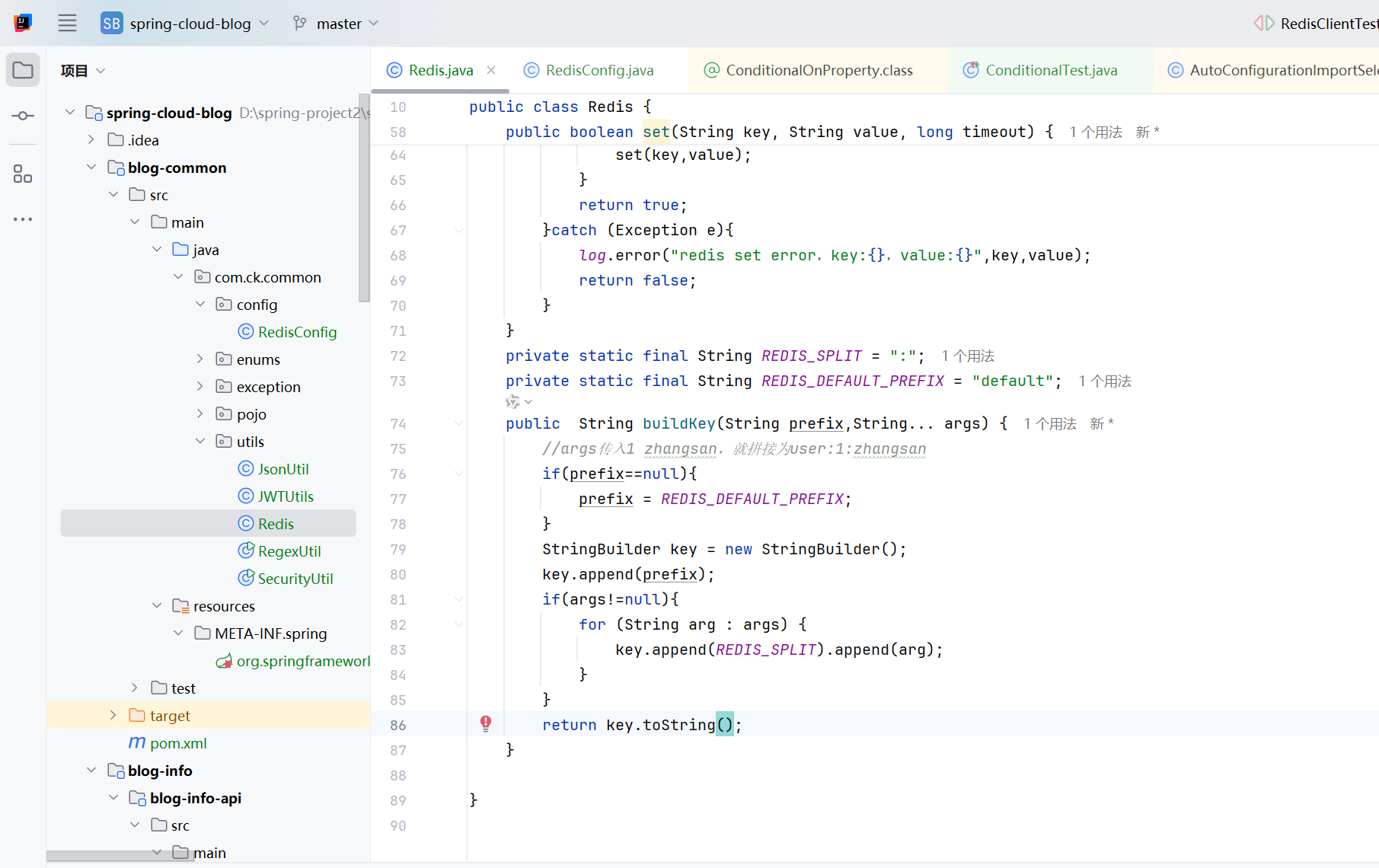Show more tool windows ellipsis

(x=23, y=219)
